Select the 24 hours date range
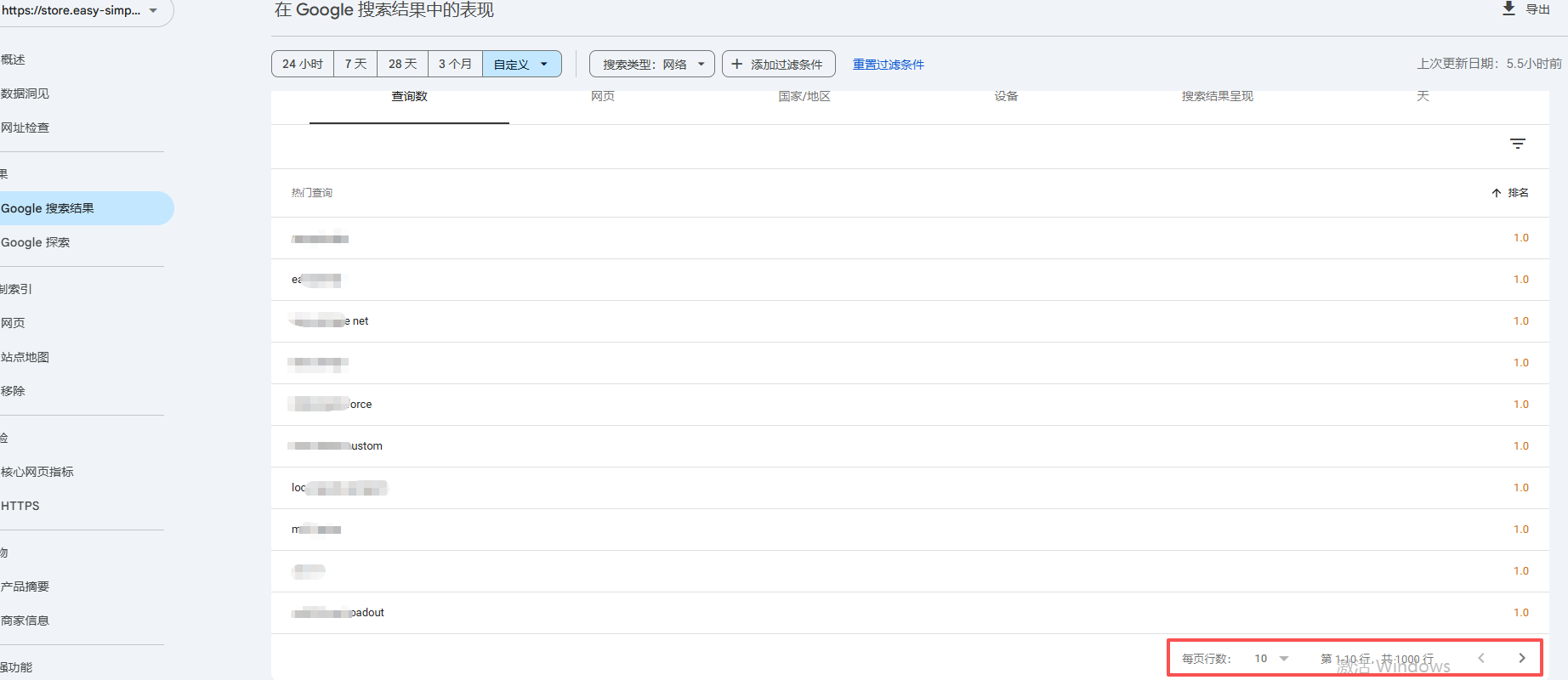The image size is (1568, 680). (303, 64)
